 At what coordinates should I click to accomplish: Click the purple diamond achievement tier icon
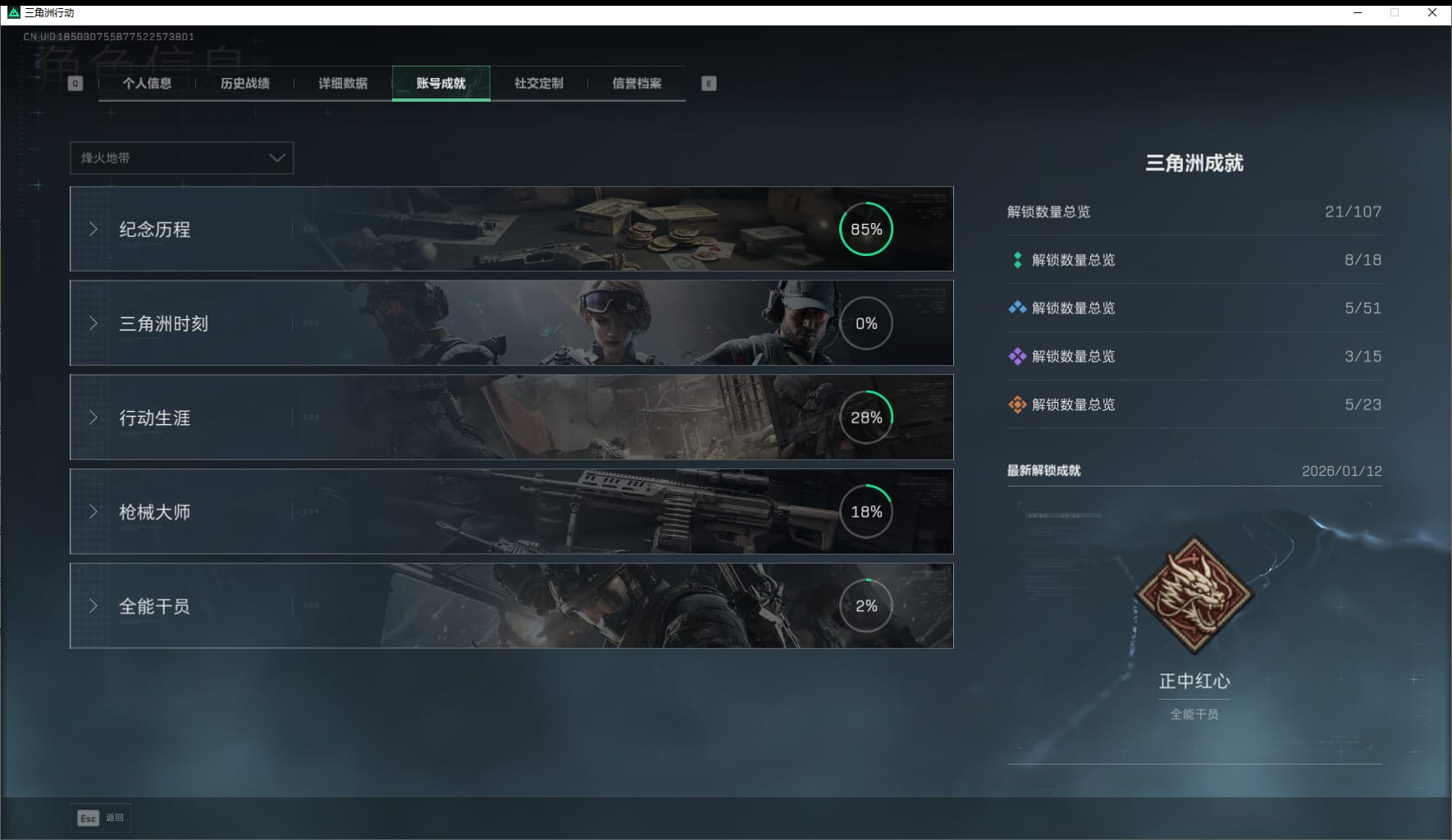coord(1017,356)
